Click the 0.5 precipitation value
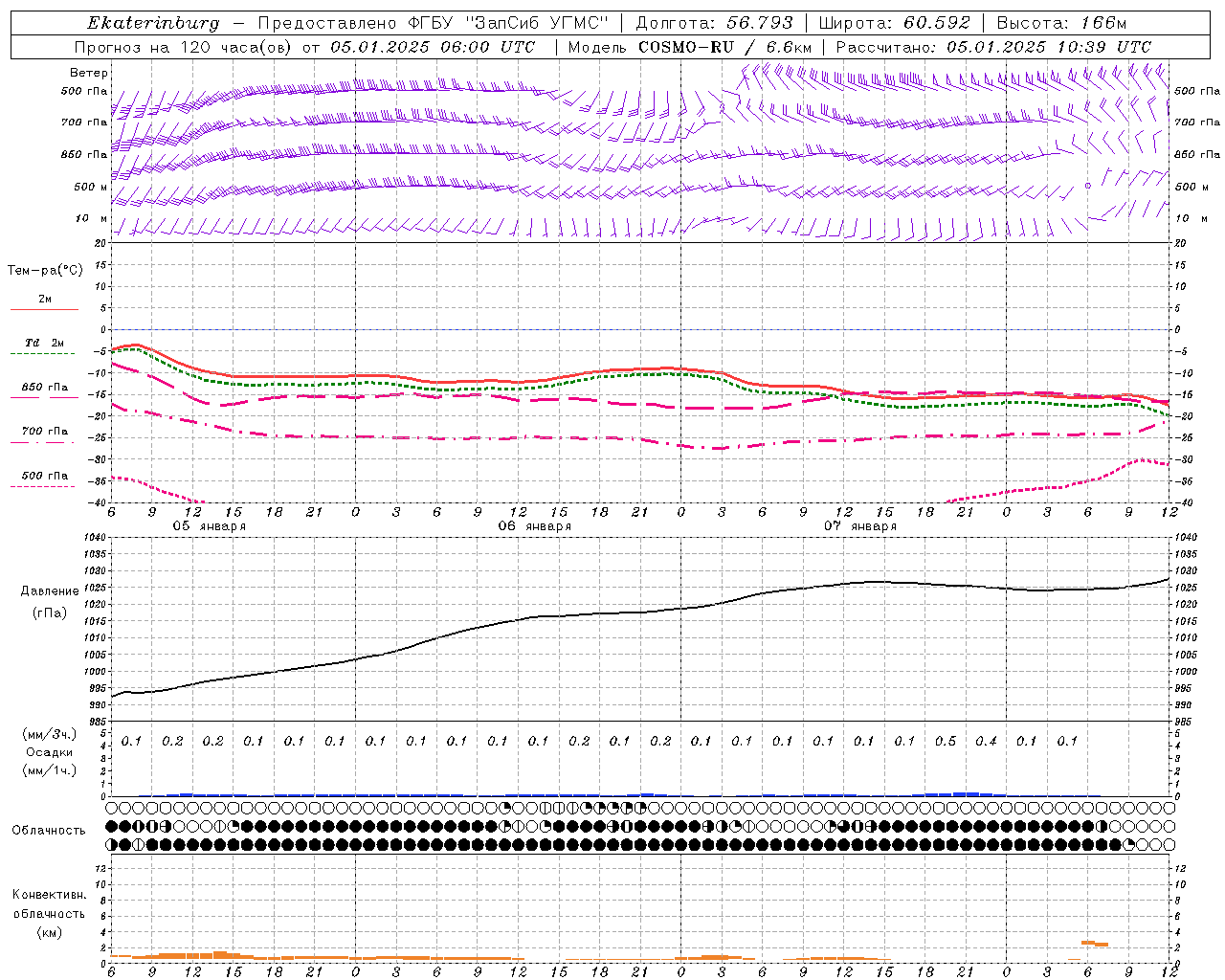This screenshot has height=980, width=1225. (946, 741)
